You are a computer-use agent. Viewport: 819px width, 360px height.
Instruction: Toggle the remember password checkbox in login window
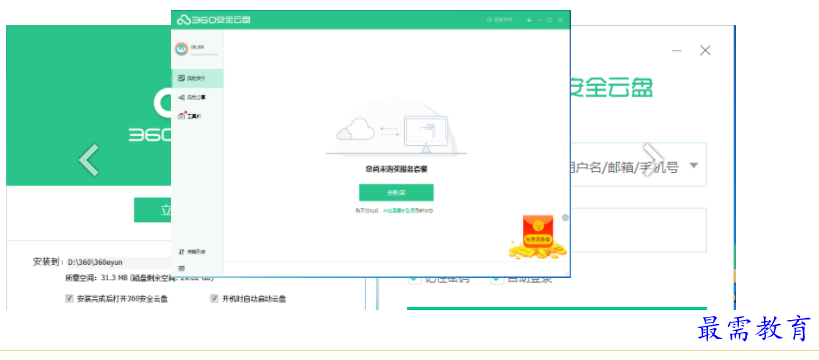click(415, 280)
